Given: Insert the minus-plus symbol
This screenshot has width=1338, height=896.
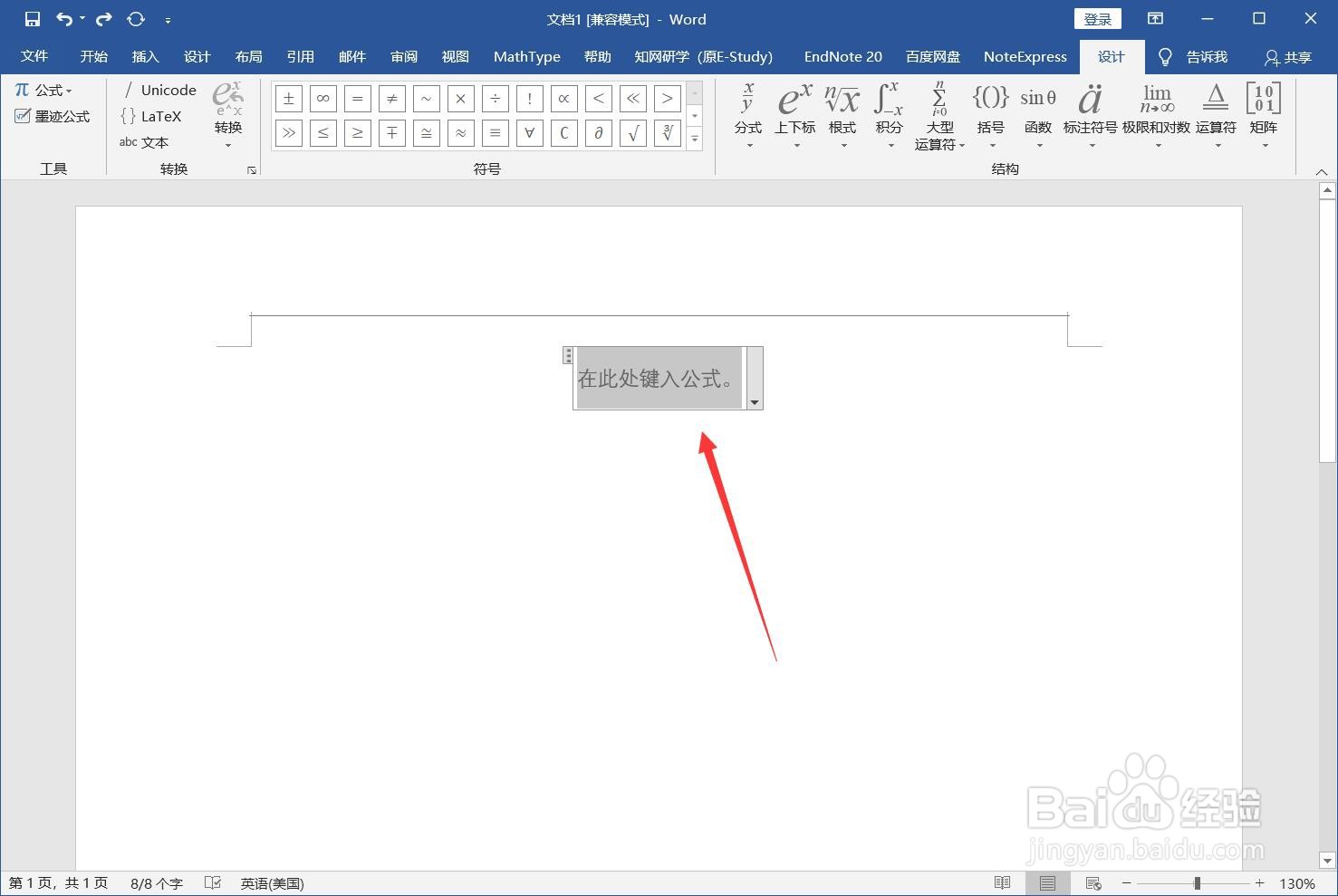Looking at the screenshot, I should coord(391,133).
